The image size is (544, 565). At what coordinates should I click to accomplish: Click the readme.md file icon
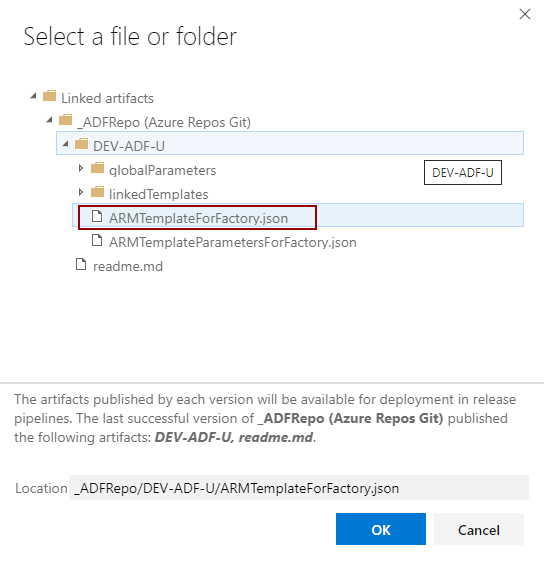click(81, 264)
